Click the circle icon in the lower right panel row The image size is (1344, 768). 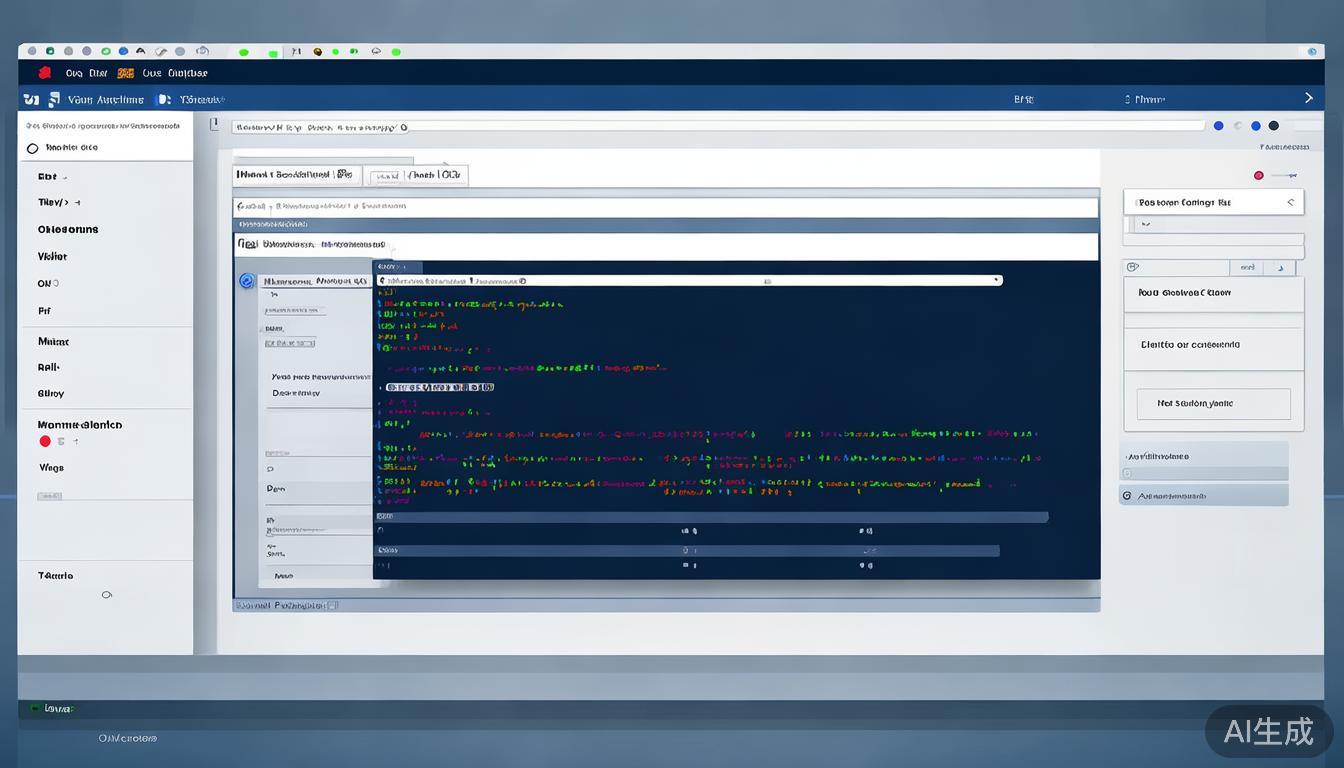coord(1127,496)
